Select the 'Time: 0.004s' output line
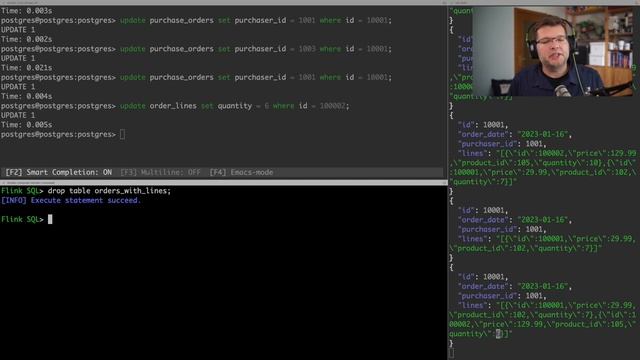The image size is (640, 360). (x=27, y=96)
